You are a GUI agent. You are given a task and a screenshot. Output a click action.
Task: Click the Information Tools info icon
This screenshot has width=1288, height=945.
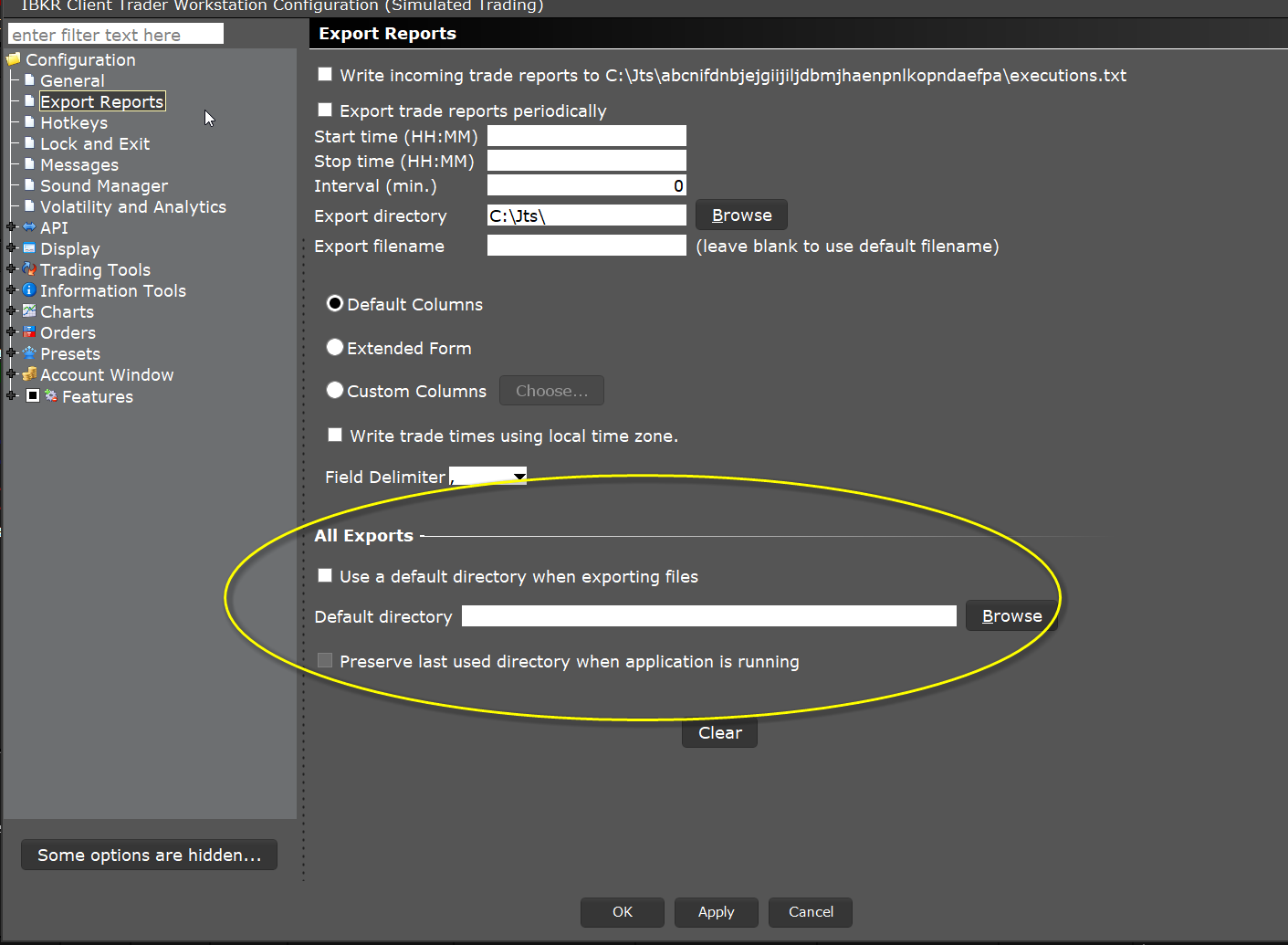point(28,290)
